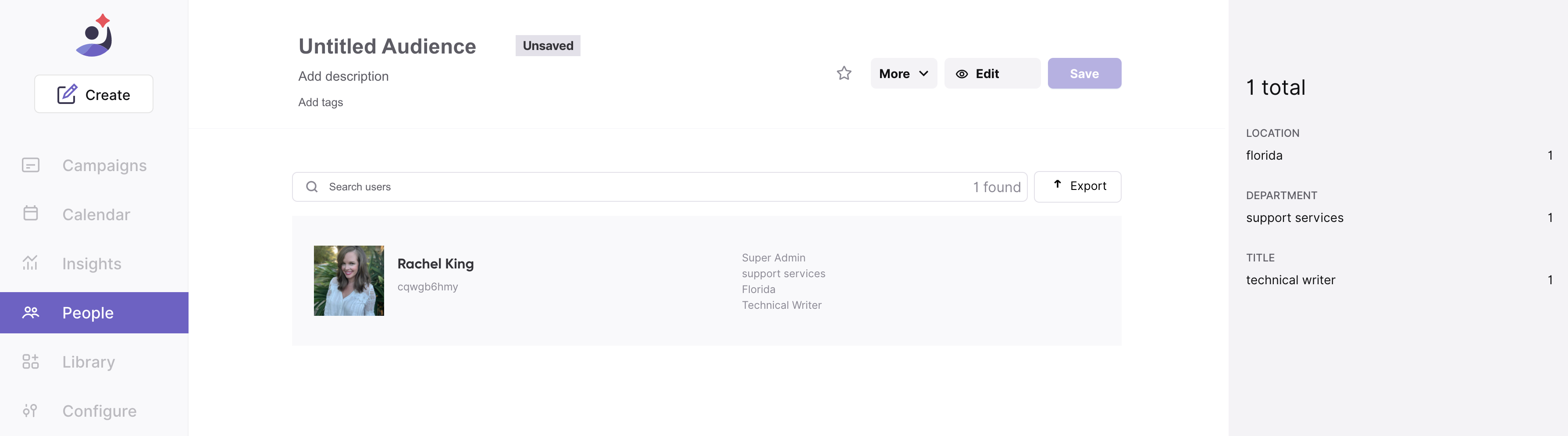Click Florida in user row

[x=759, y=289]
